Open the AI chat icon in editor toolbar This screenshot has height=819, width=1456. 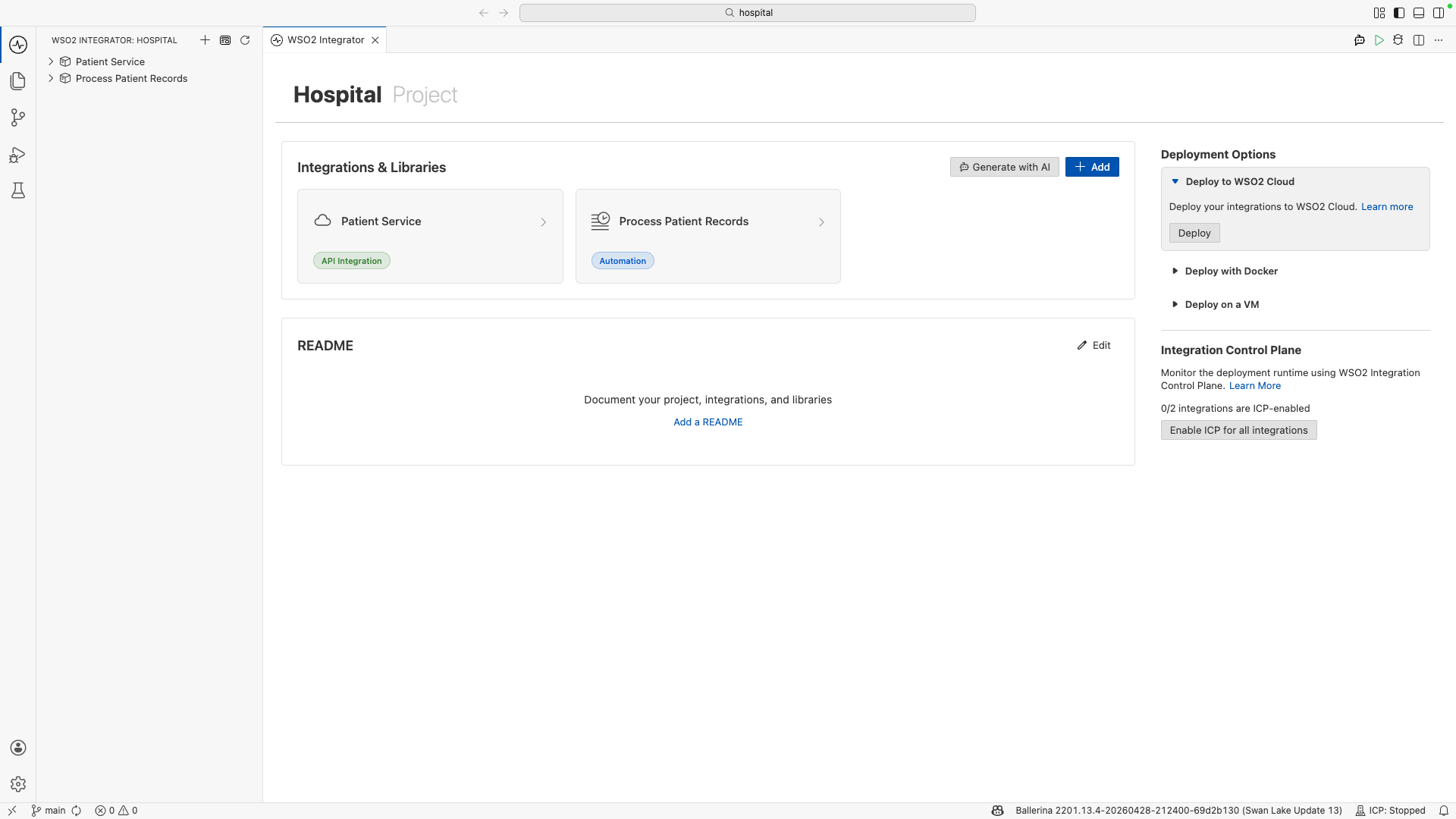coord(1360,40)
